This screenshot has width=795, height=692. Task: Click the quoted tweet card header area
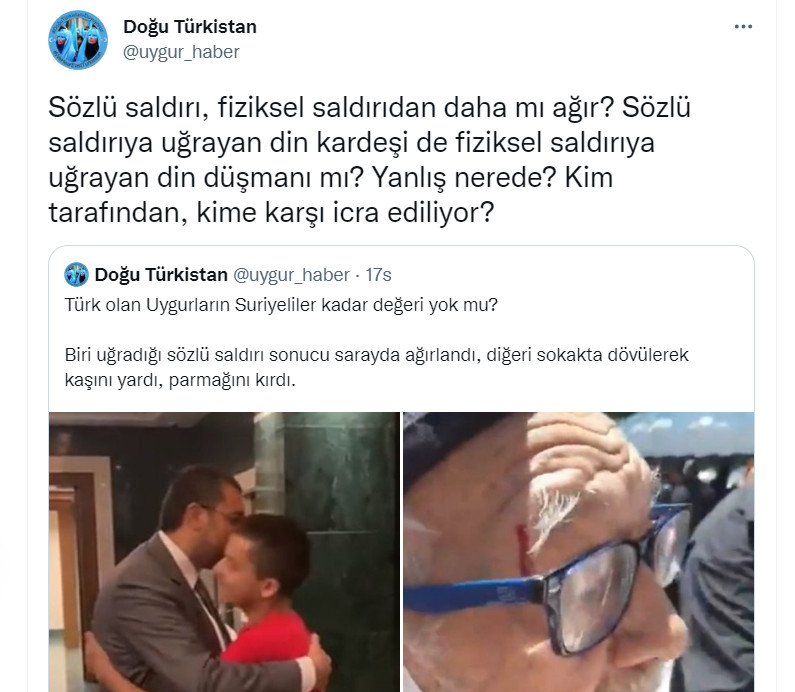point(228,274)
